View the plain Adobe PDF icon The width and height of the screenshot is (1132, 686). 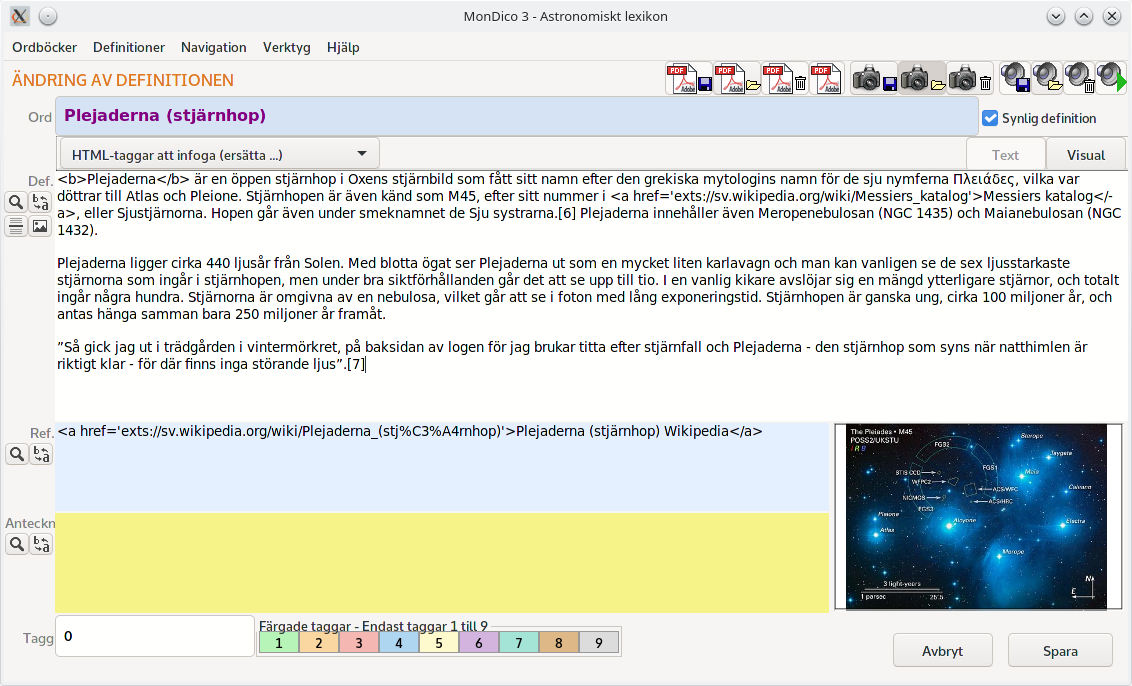click(x=826, y=79)
